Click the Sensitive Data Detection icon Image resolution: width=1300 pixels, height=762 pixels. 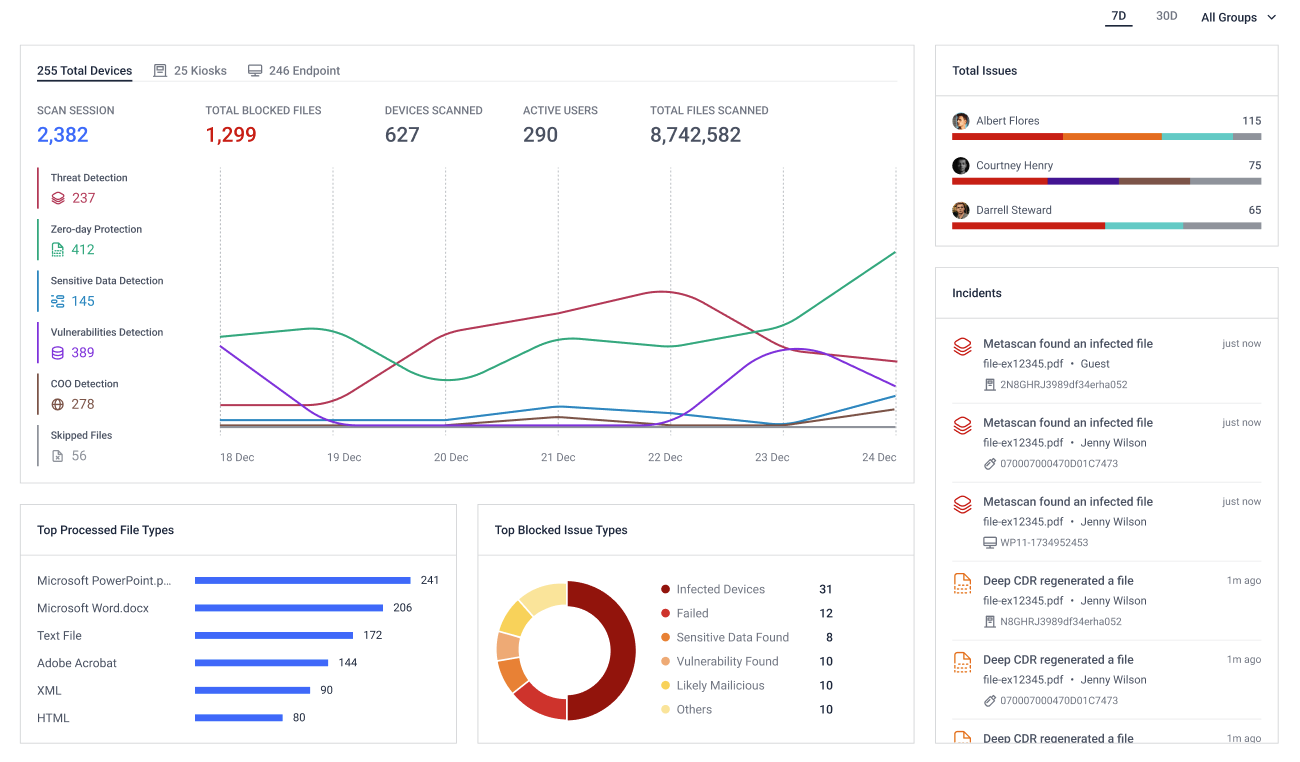58,301
